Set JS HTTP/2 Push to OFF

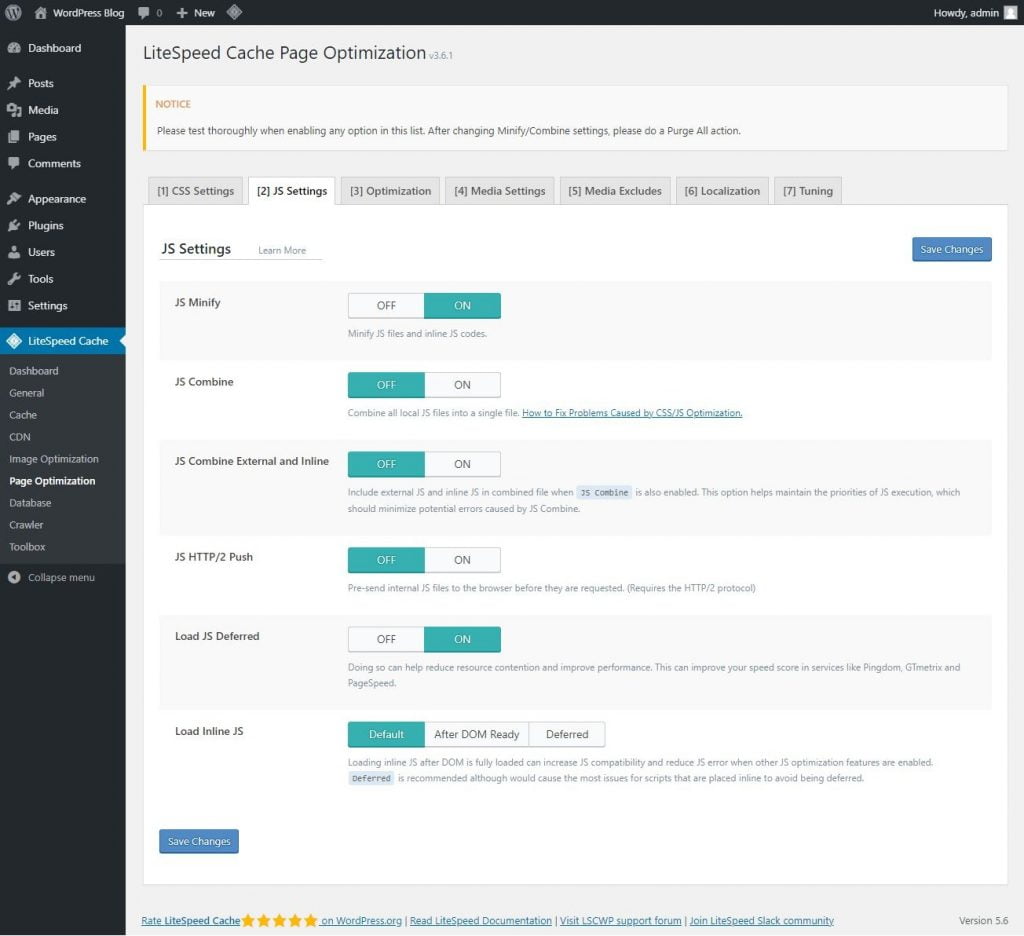(x=386, y=560)
